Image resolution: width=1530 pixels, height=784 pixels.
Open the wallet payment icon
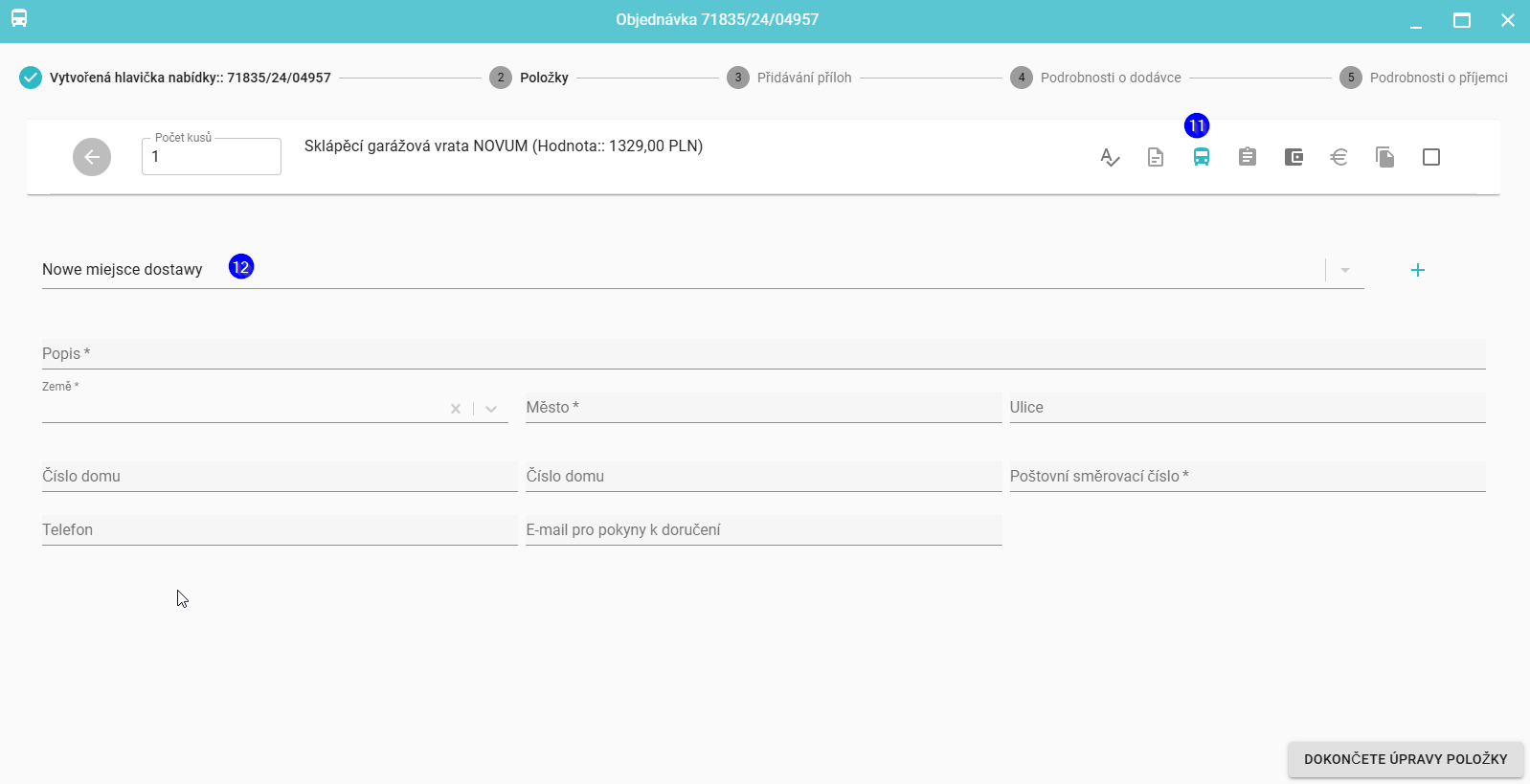[x=1294, y=157]
